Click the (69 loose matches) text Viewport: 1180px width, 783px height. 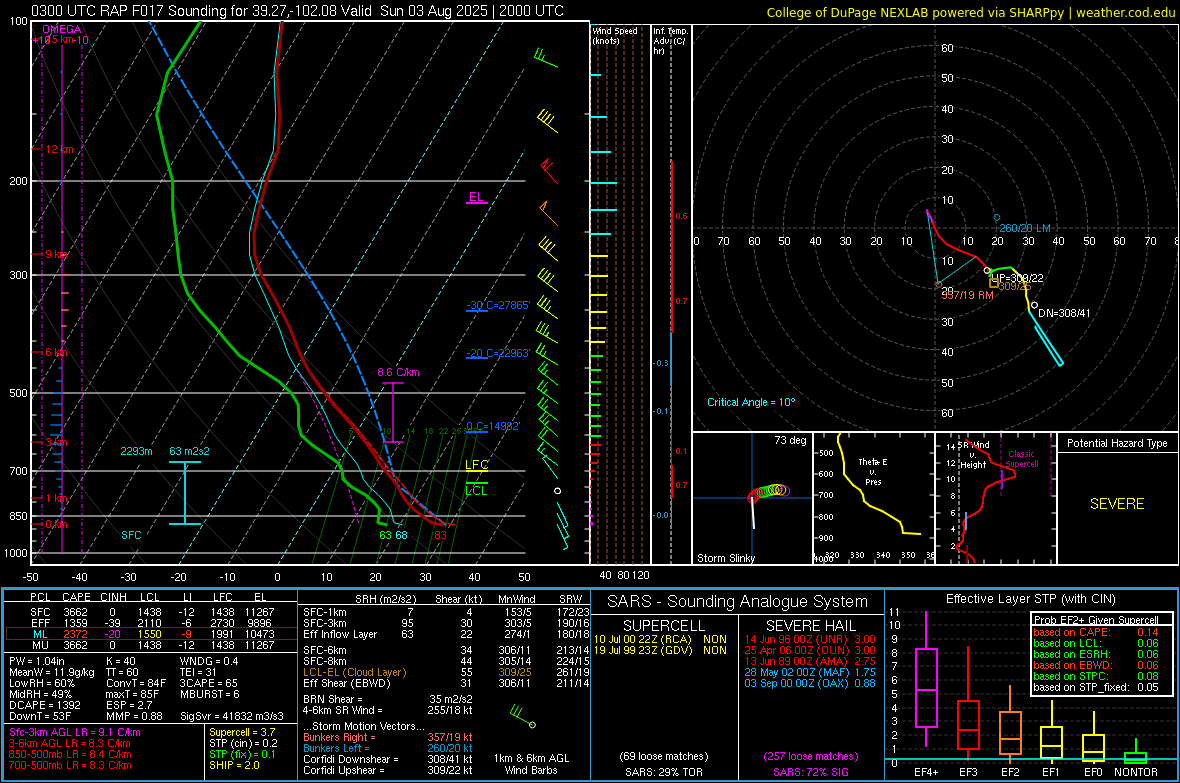click(664, 756)
